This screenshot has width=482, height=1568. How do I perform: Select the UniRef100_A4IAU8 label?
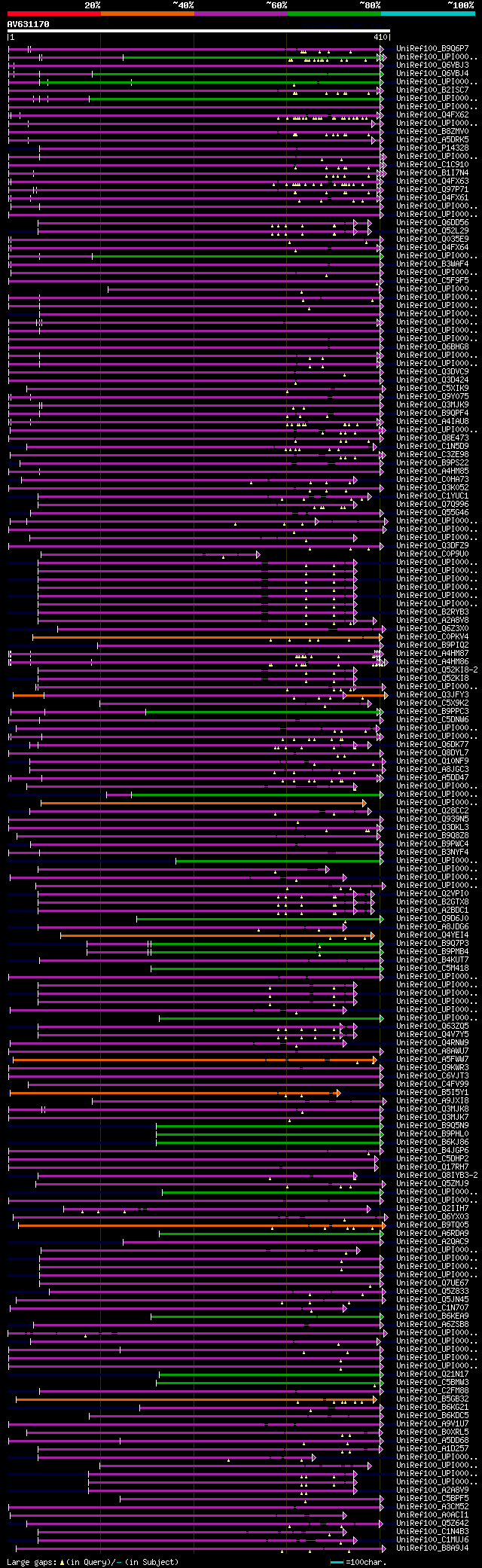[x=432, y=421]
